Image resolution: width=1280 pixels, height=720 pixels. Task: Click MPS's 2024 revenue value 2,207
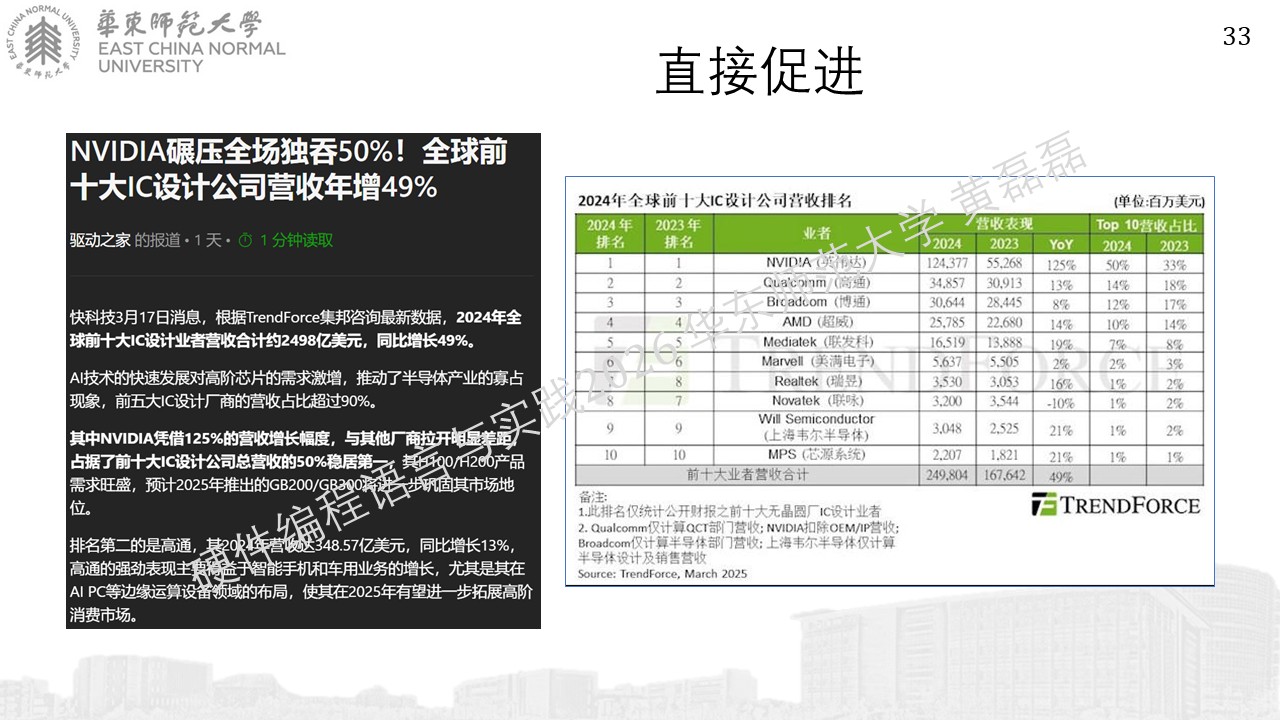[947, 455]
